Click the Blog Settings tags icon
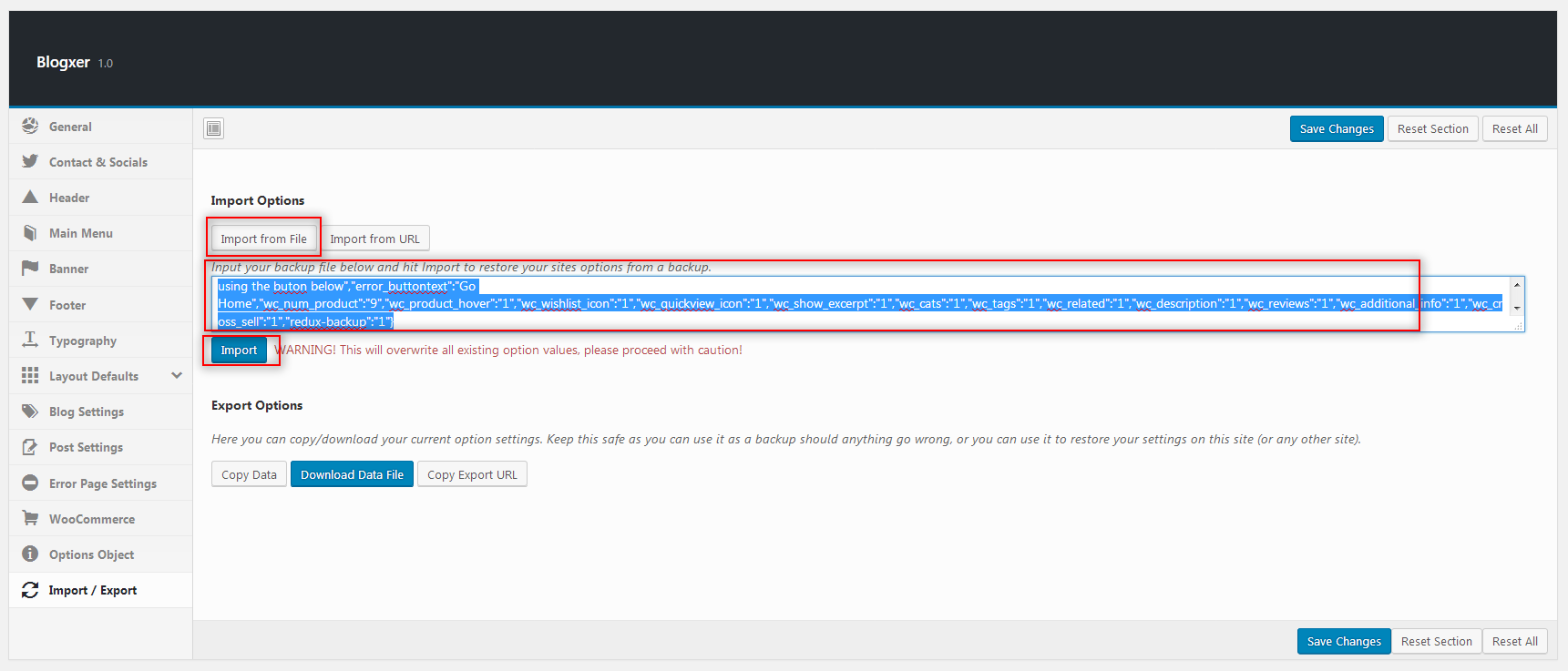 (x=30, y=411)
